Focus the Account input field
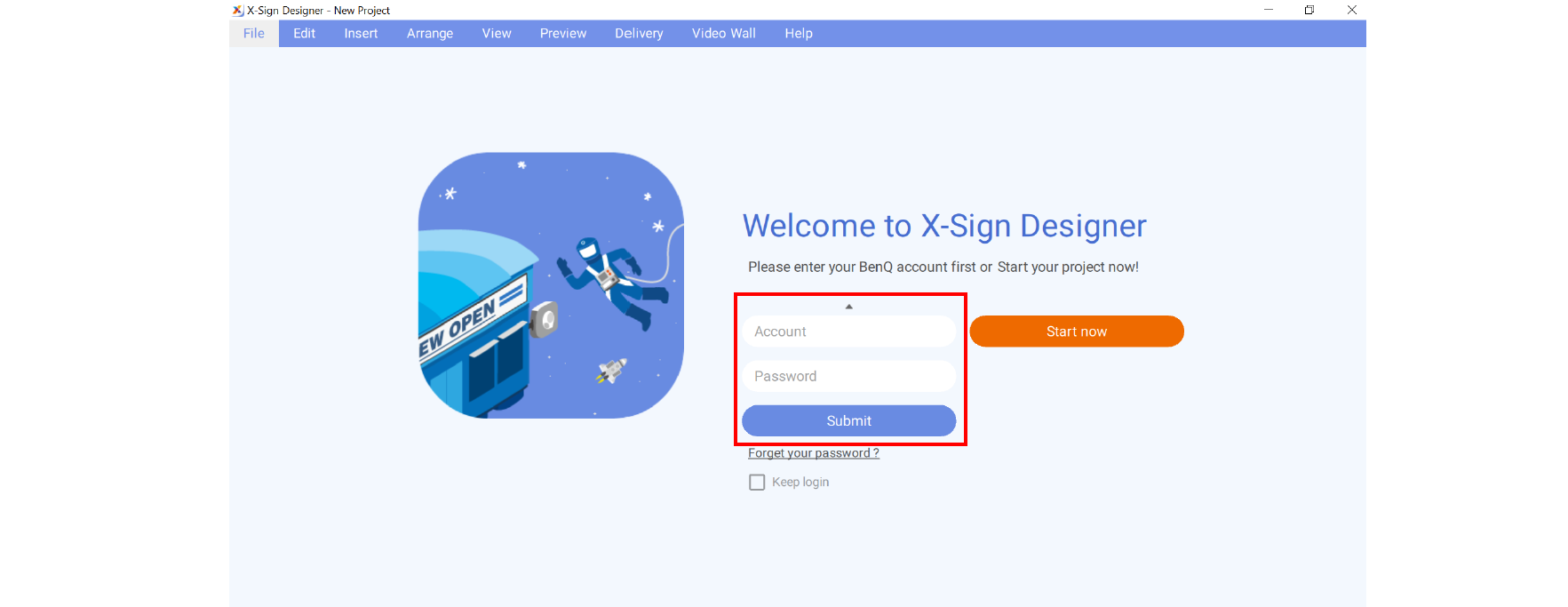Viewport: 1568px width, 607px height. click(848, 331)
